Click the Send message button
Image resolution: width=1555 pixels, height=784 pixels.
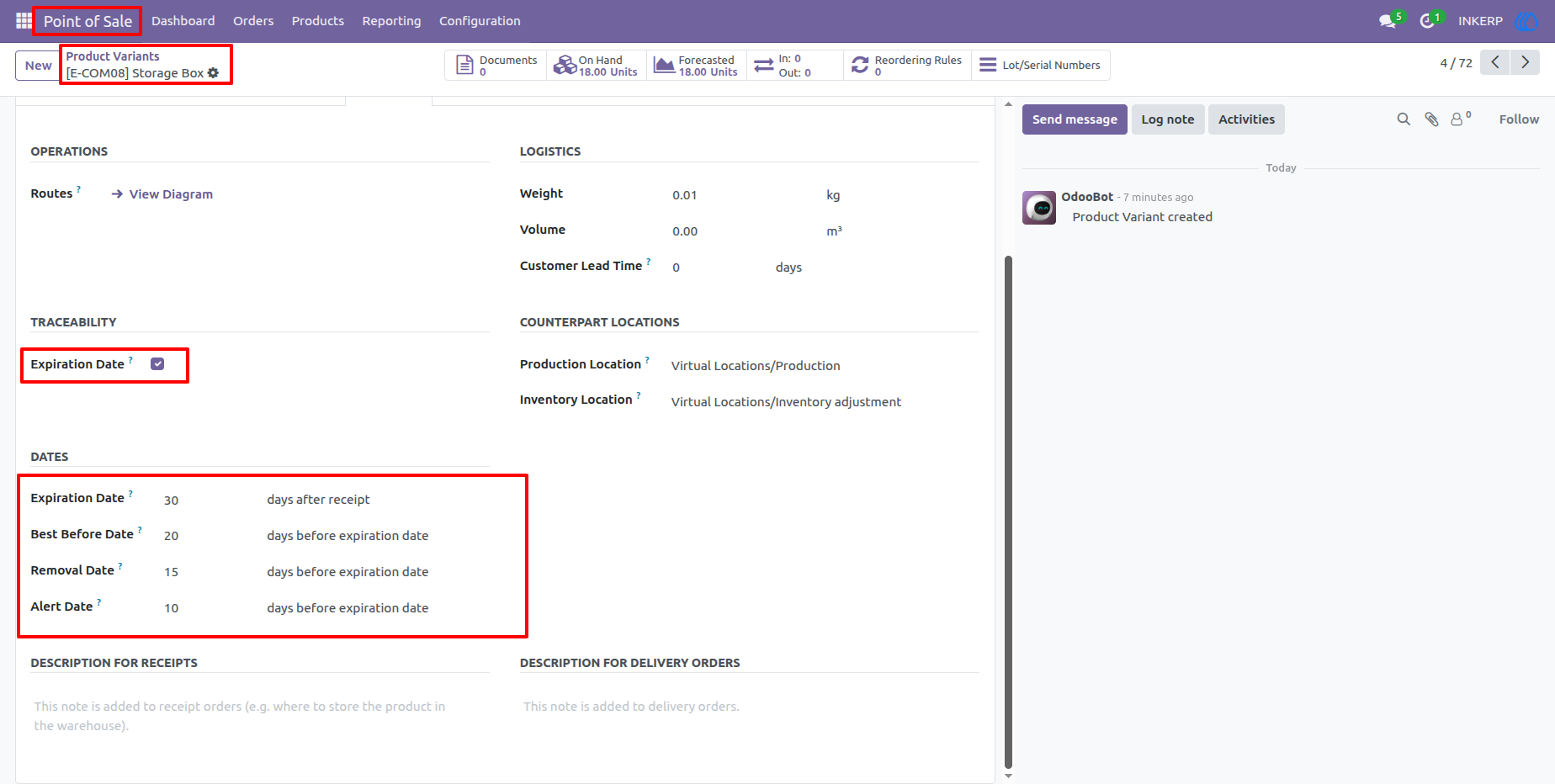point(1075,119)
